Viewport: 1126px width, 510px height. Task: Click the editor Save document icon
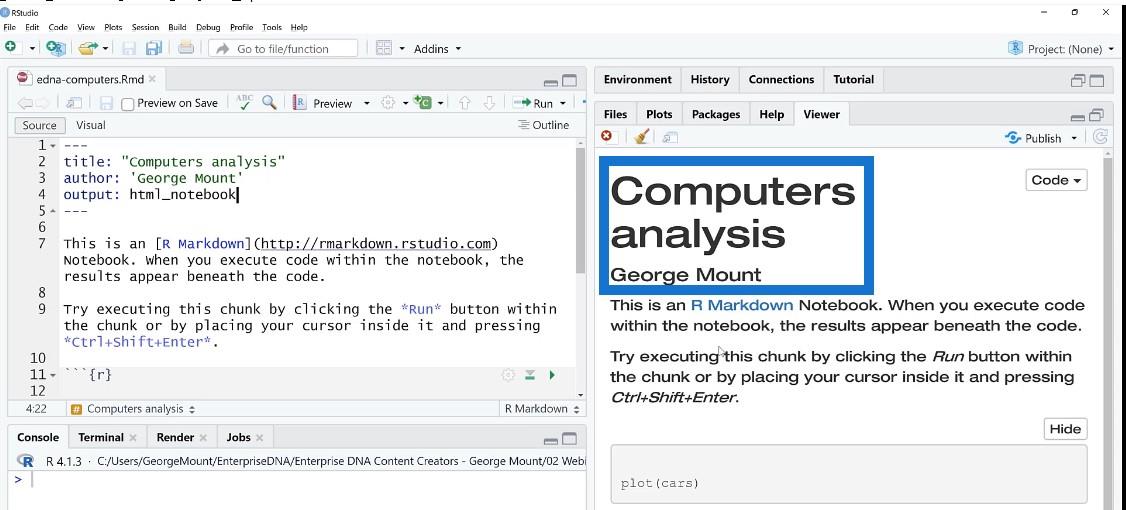click(106, 103)
